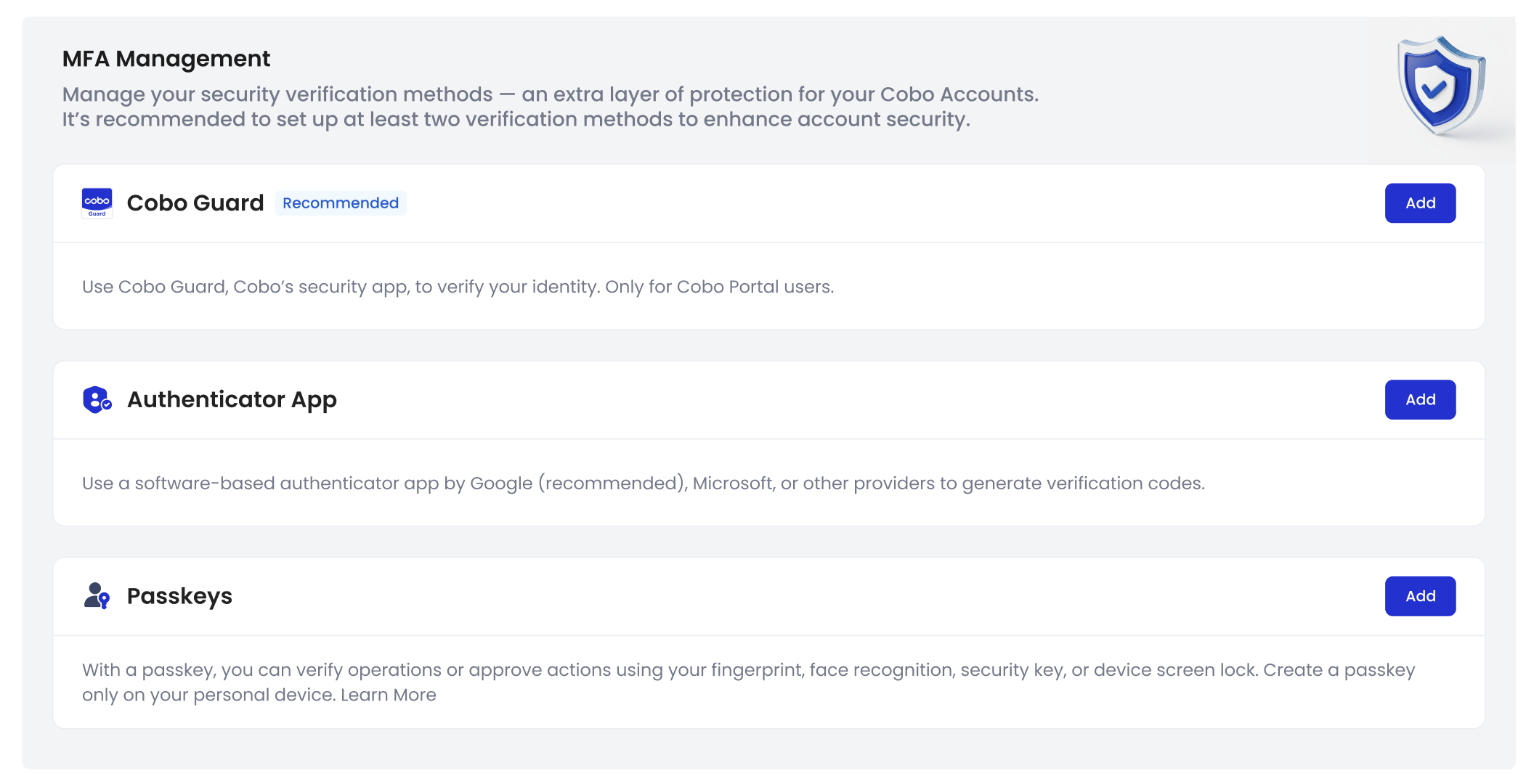This screenshot has width=1534, height=784.
Task: Click the Recommended badge next to Cobo Guard
Action: [x=340, y=203]
